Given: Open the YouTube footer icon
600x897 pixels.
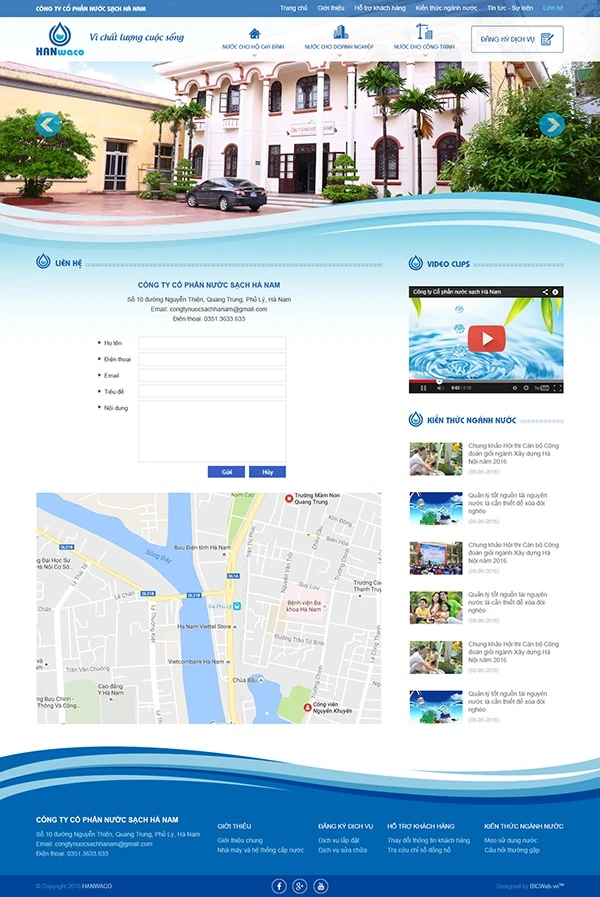Looking at the screenshot, I should [x=321, y=886].
